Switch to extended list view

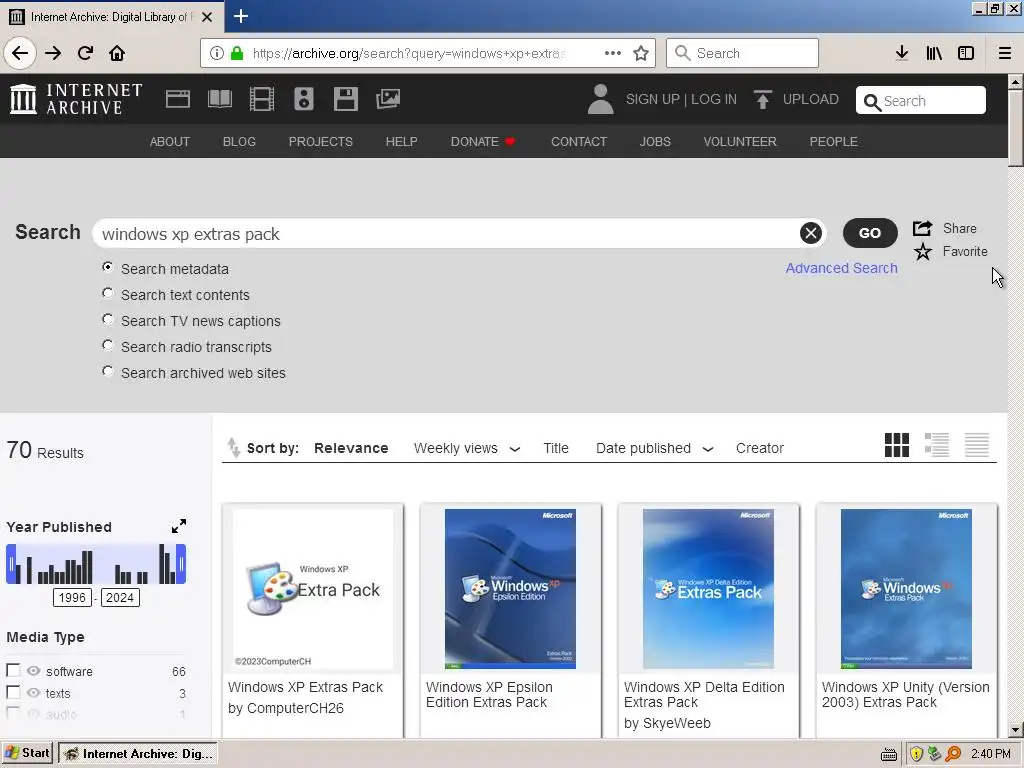[936, 445]
